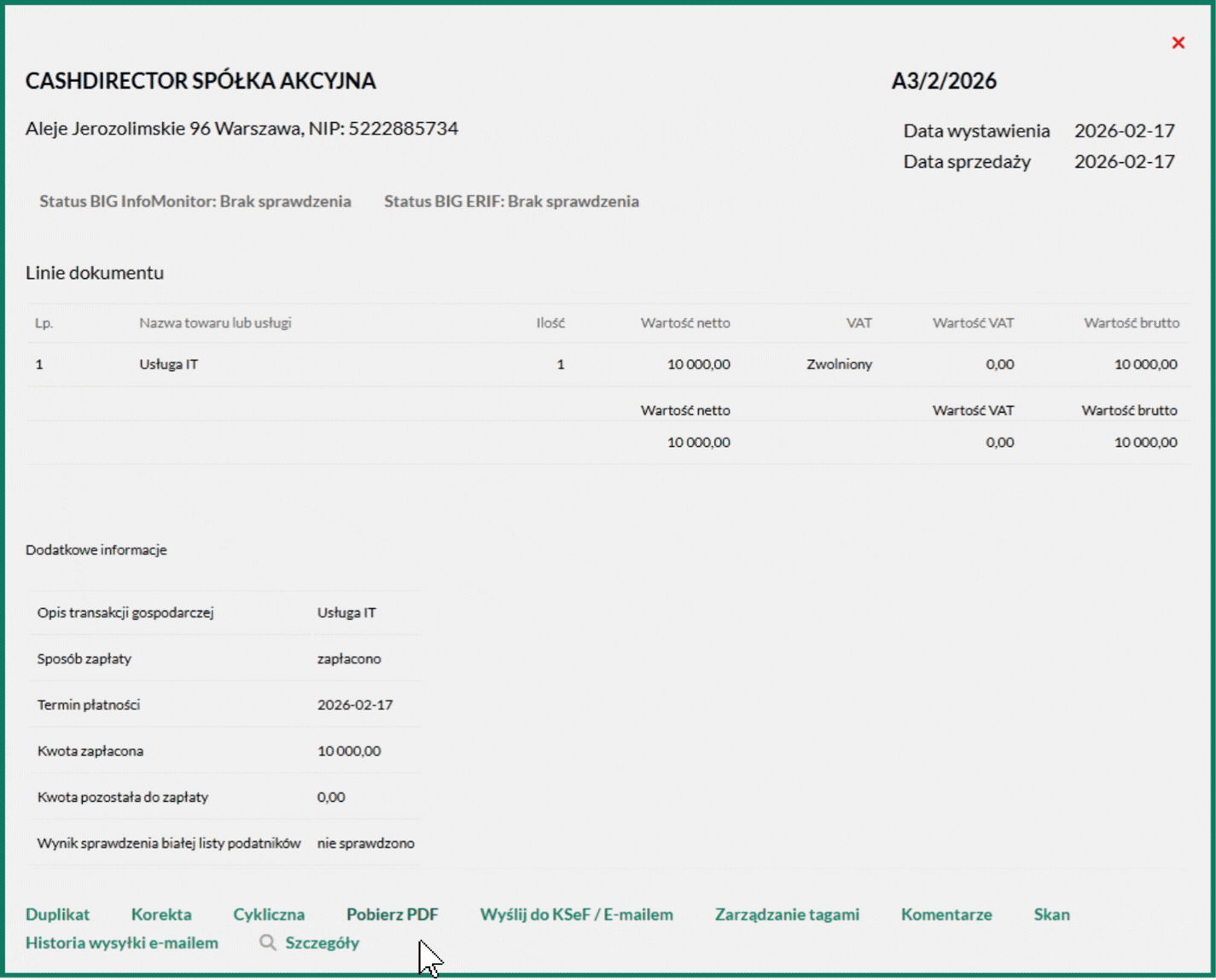Click Wyślij do KSeF / E-mailem
Image resolution: width=1216 pixels, height=980 pixels.
point(577,914)
